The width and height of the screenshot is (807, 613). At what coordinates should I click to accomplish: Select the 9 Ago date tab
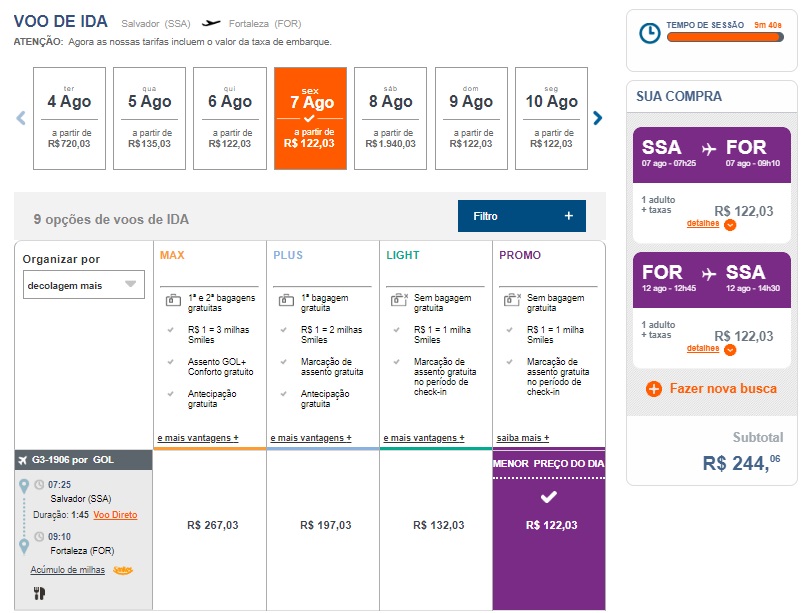pos(471,120)
